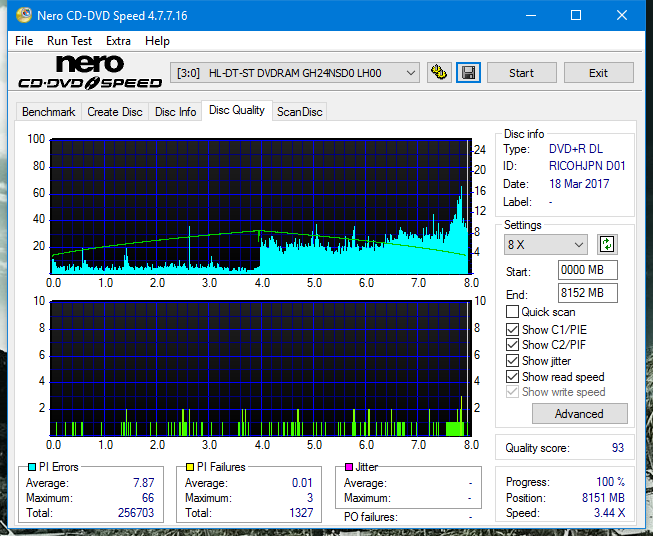
Task: Click the cyan PI Errors legend swatch
Action: pos(31,467)
